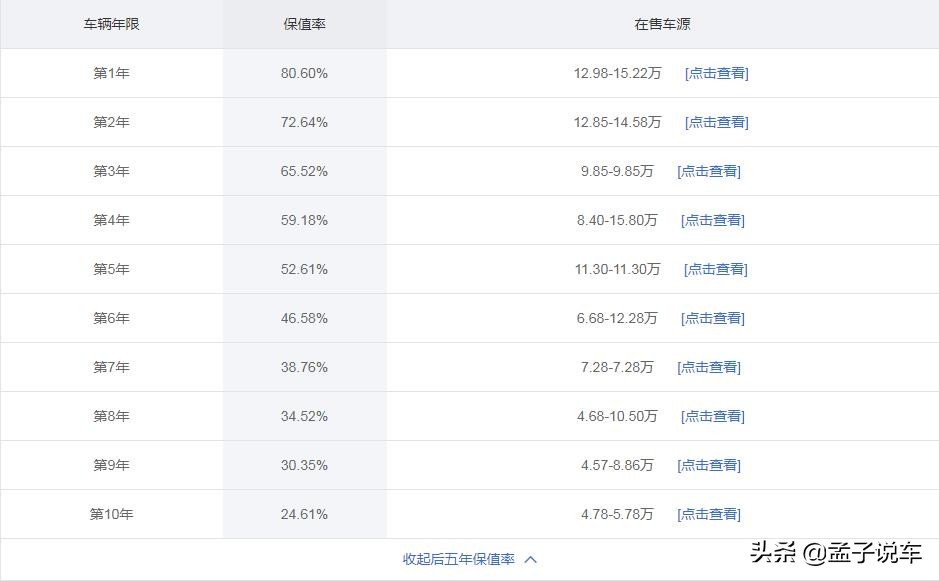Viewport: 939px width, 581px height.
Task: Open 点击查看 next to 4.68-10.50万
Action: [x=712, y=416]
